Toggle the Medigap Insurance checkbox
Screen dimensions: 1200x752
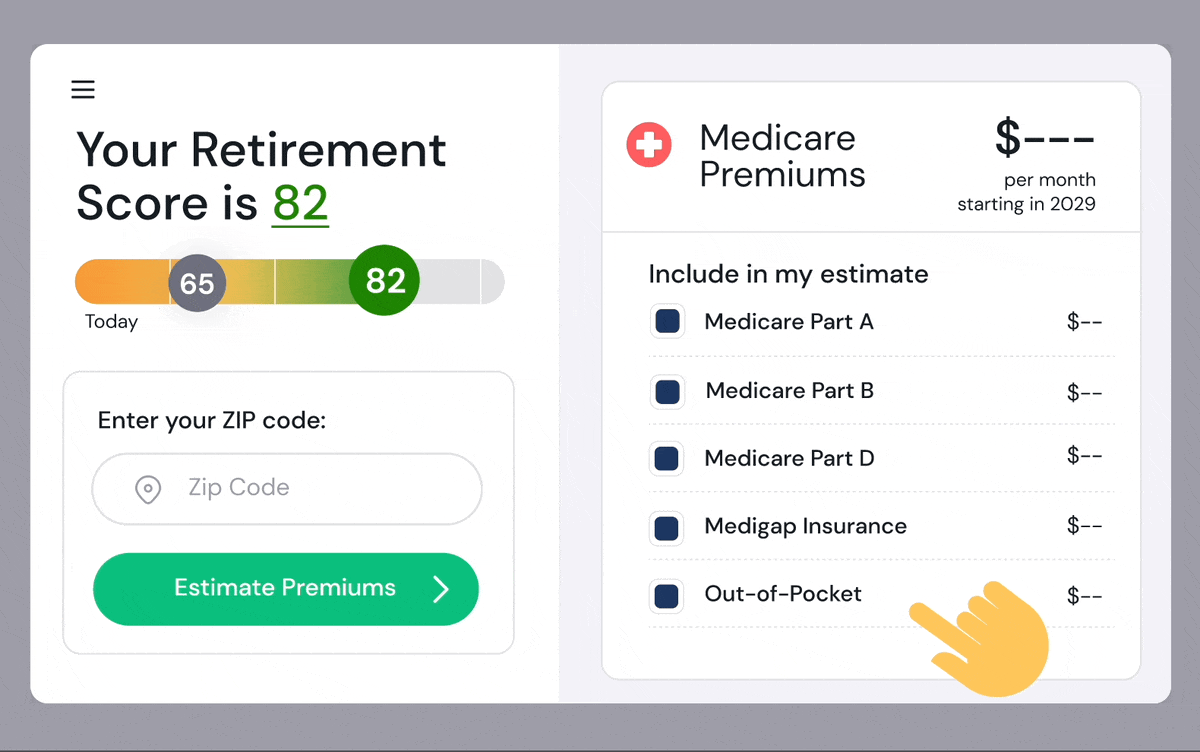click(x=667, y=527)
